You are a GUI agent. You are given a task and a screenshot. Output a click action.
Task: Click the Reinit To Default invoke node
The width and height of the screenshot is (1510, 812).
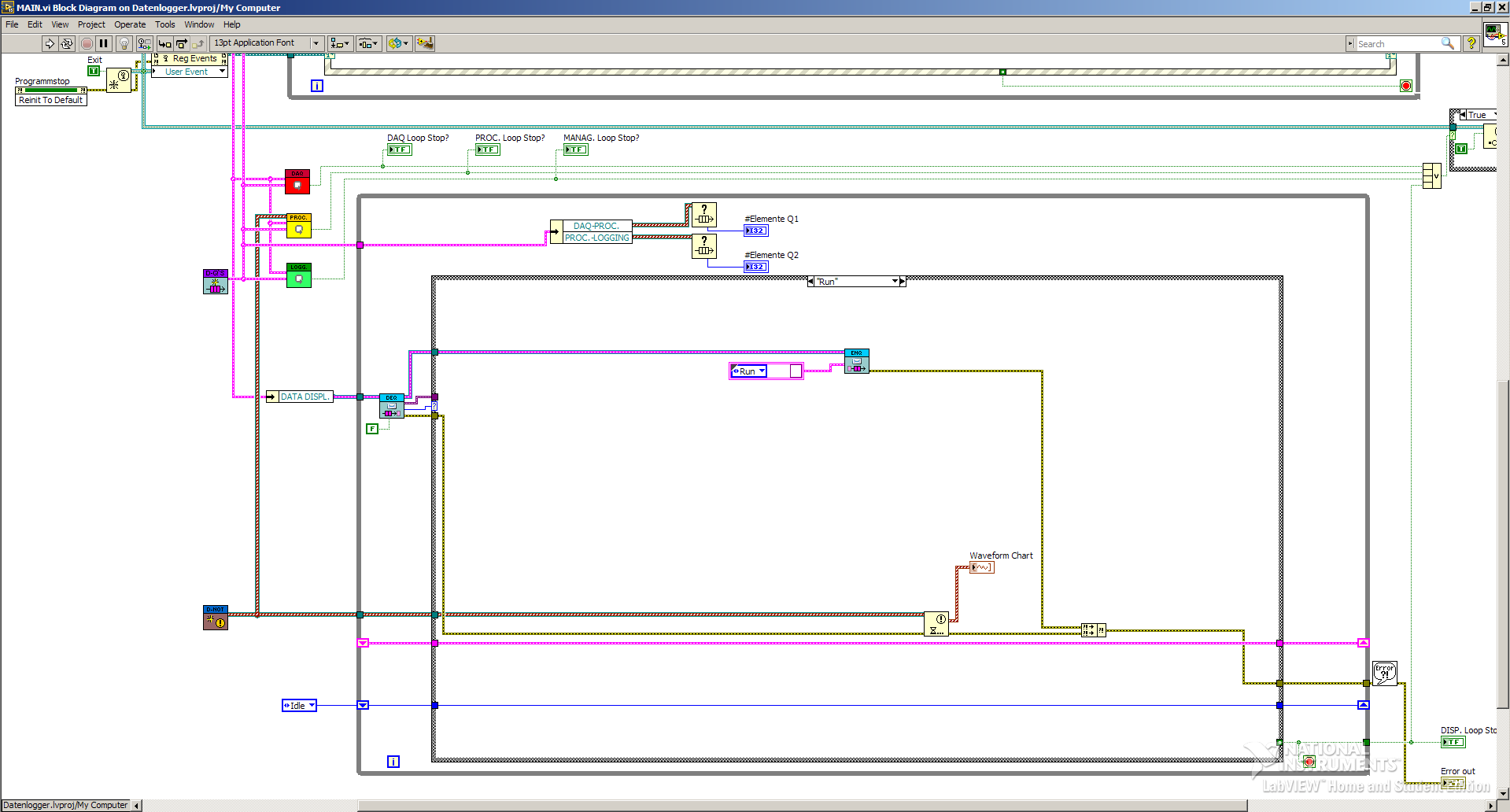pyautogui.click(x=51, y=100)
